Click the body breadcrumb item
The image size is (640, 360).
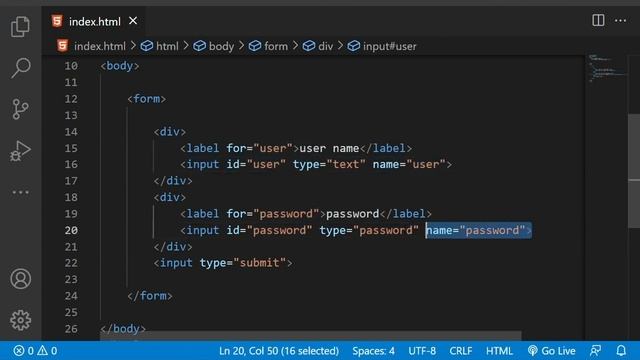pyautogui.click(x=213, y=46)
